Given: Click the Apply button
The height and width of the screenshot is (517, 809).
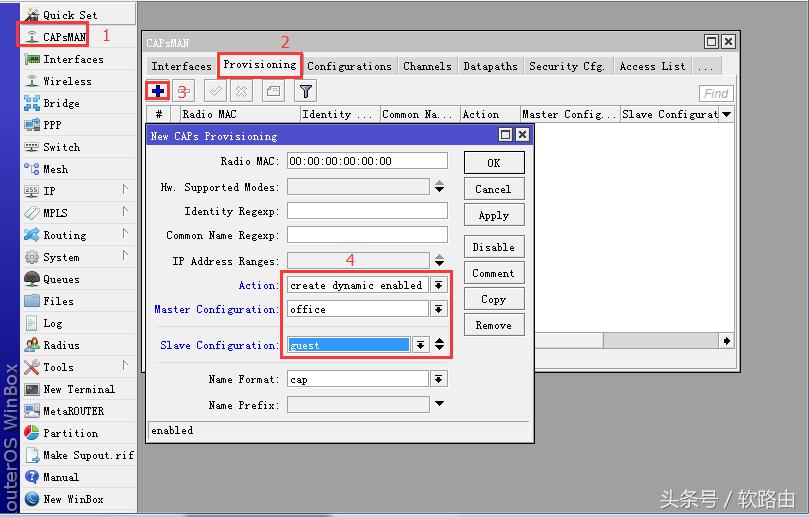Looking at the screenshot, I should [x=494, y=215].
